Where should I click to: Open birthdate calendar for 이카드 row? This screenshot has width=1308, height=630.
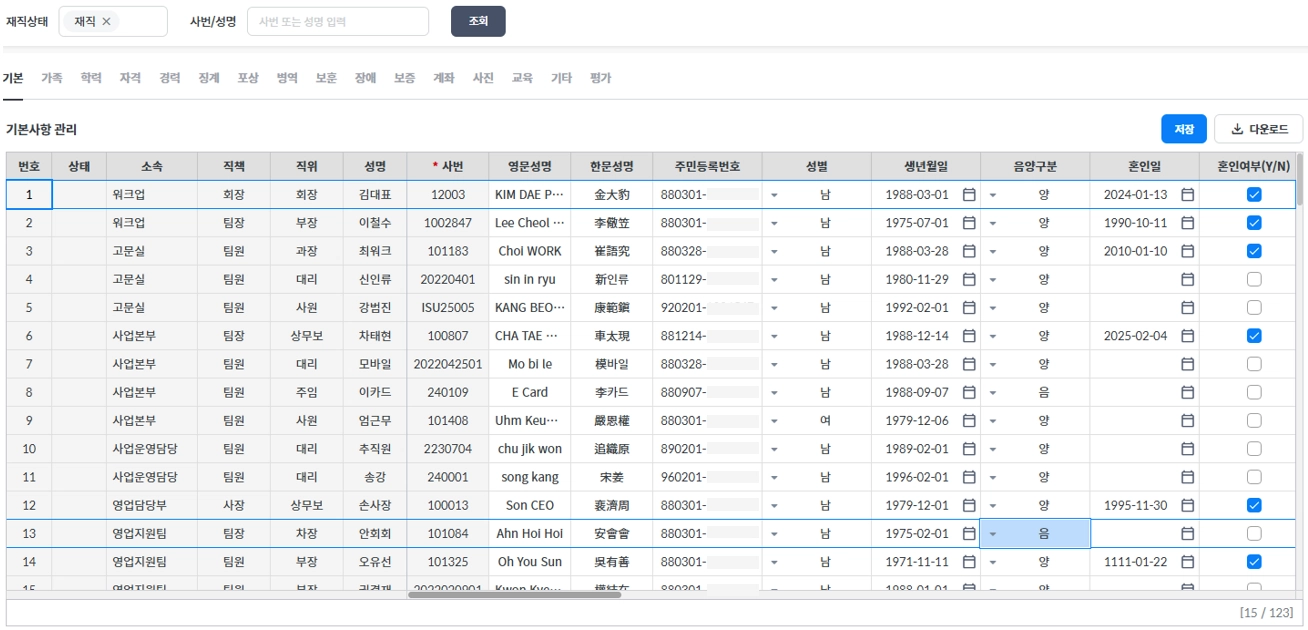[969, 392]
